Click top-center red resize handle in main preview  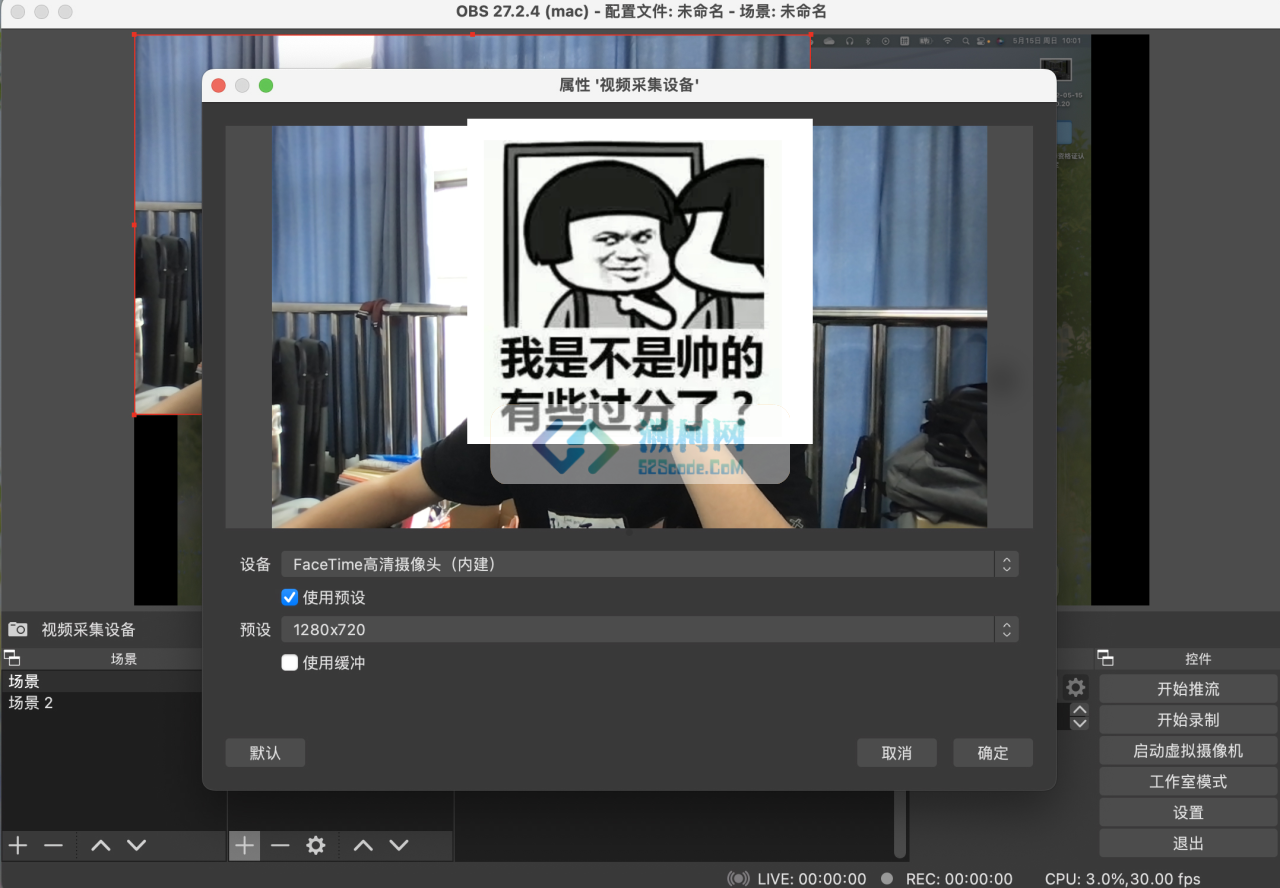point(472,35)
